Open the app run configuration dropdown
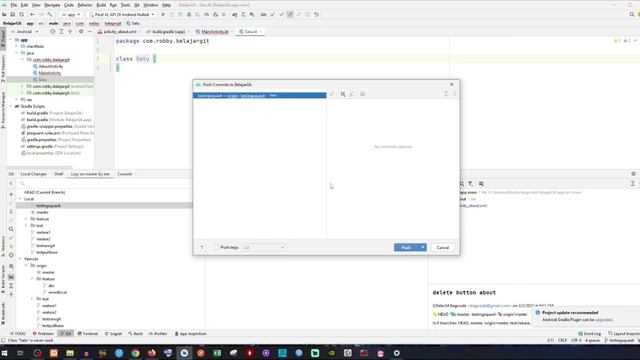This screenshot has width=640, height=360. (71, 15)
